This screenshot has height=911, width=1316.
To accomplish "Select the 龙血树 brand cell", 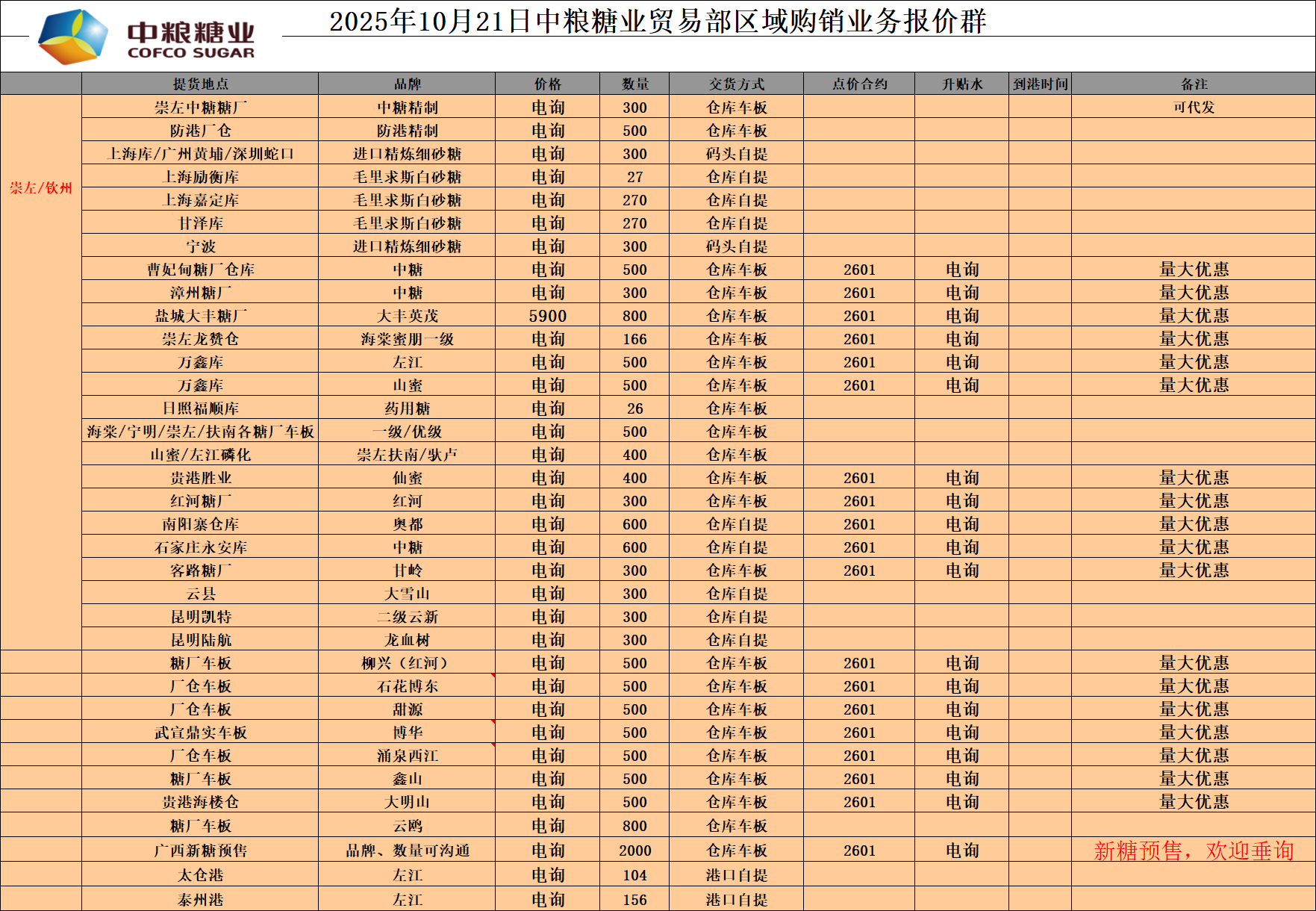I will pyautogui.click(x=407, y=640).
